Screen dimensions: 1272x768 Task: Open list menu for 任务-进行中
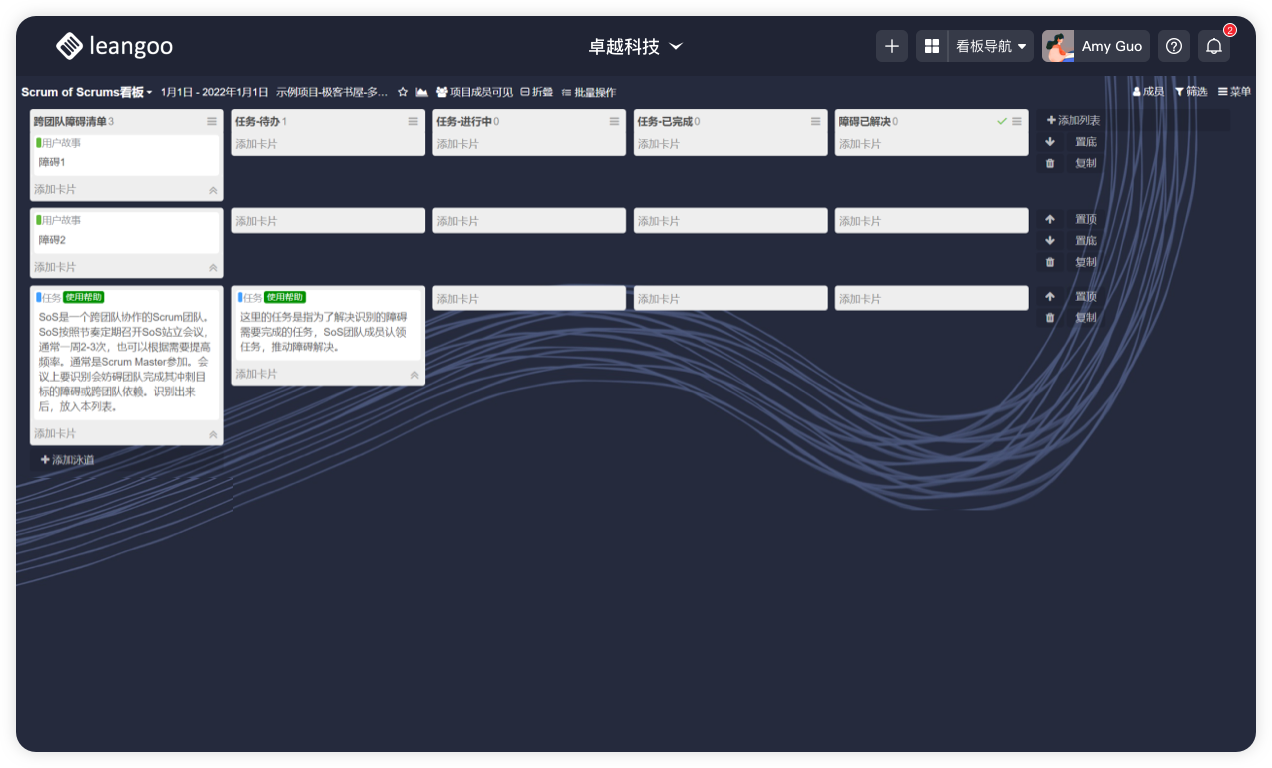click(x=615, y=121)
